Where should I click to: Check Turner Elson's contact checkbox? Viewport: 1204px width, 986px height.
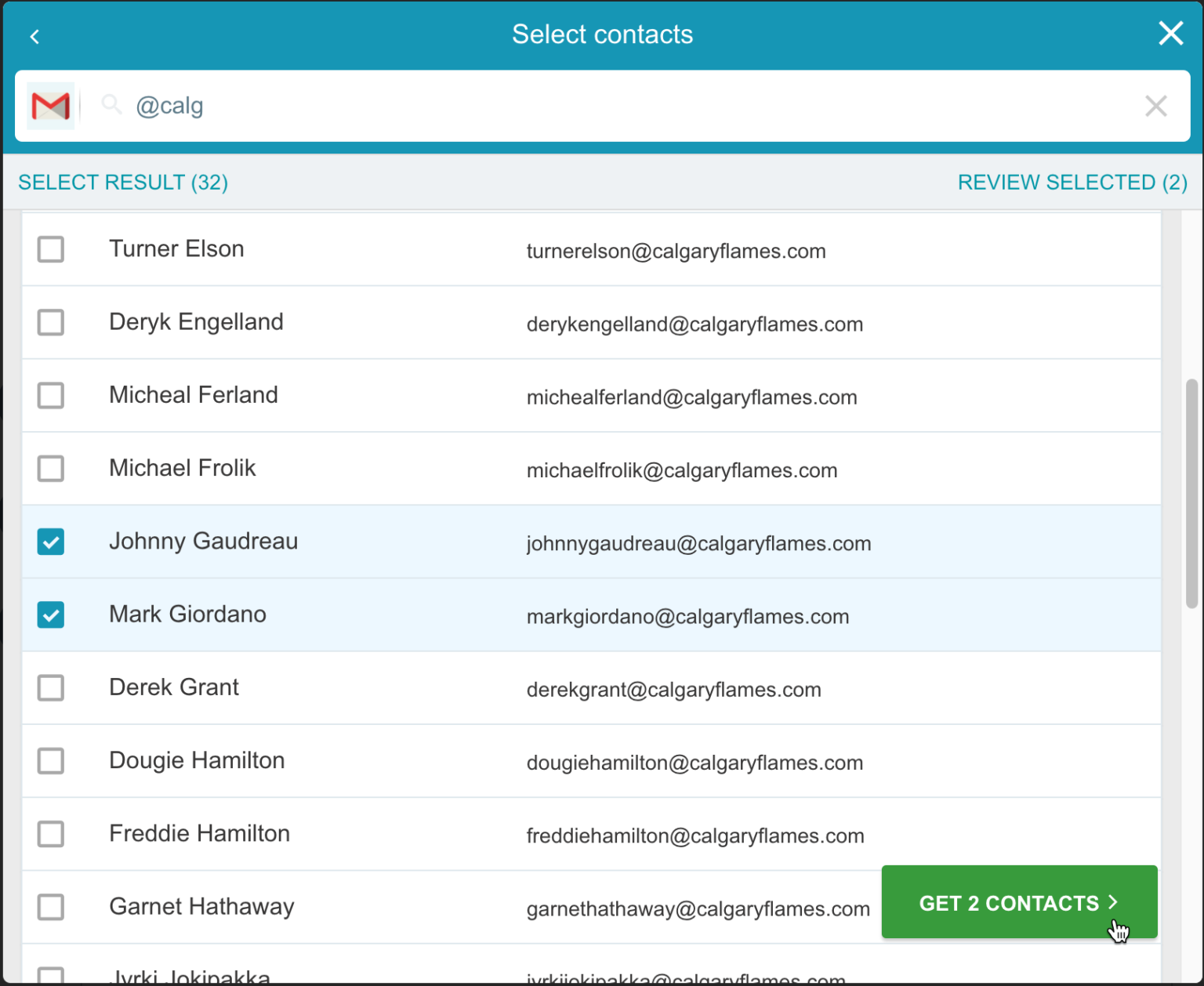tap(50, 249)
